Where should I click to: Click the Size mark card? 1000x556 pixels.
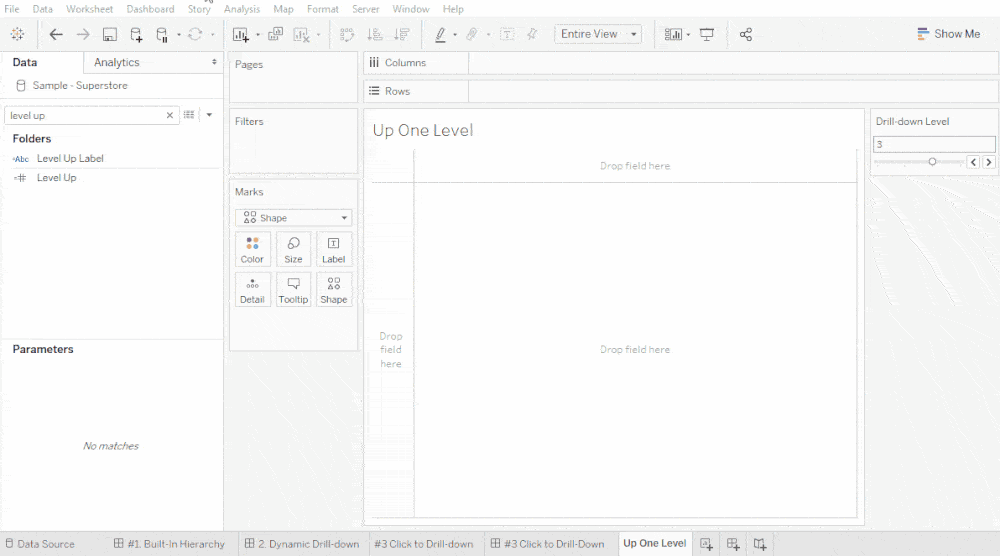293,249
